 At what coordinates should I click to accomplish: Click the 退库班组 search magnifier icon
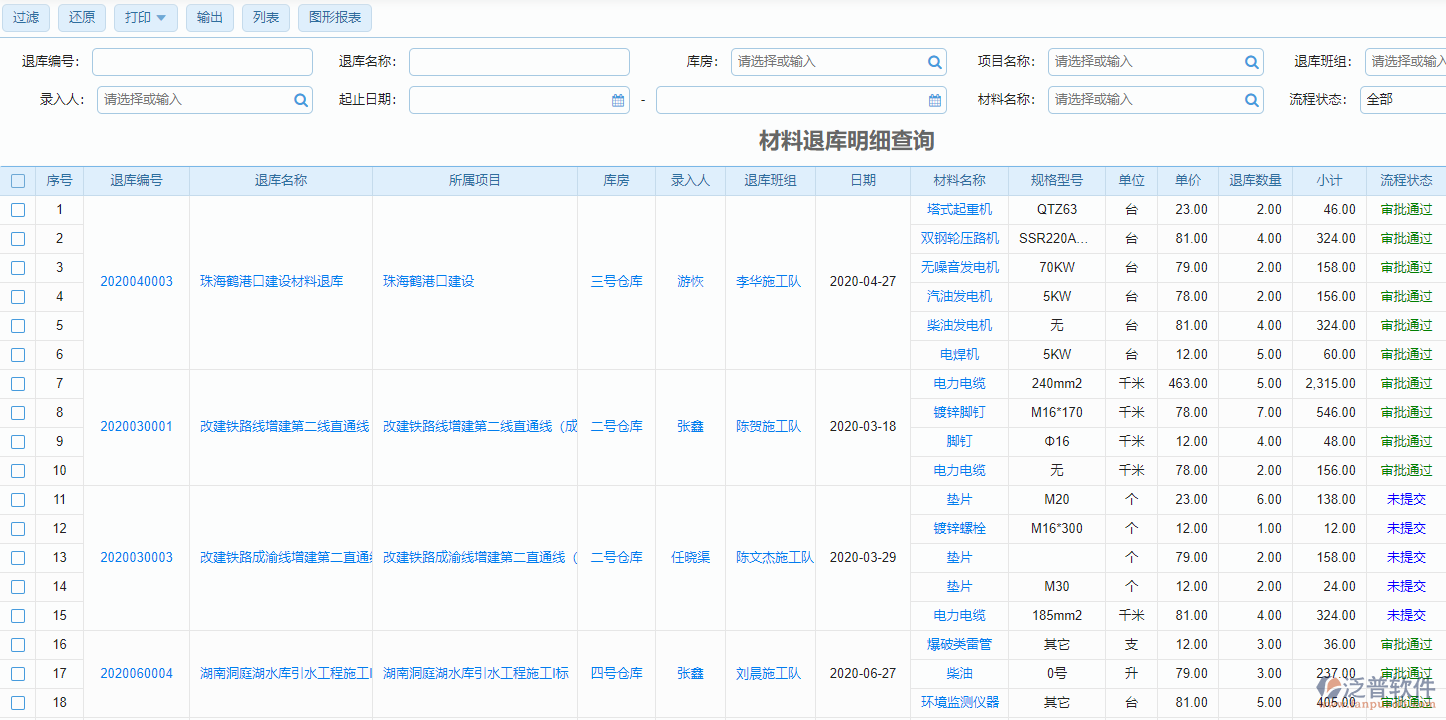tap(1441, 61)
